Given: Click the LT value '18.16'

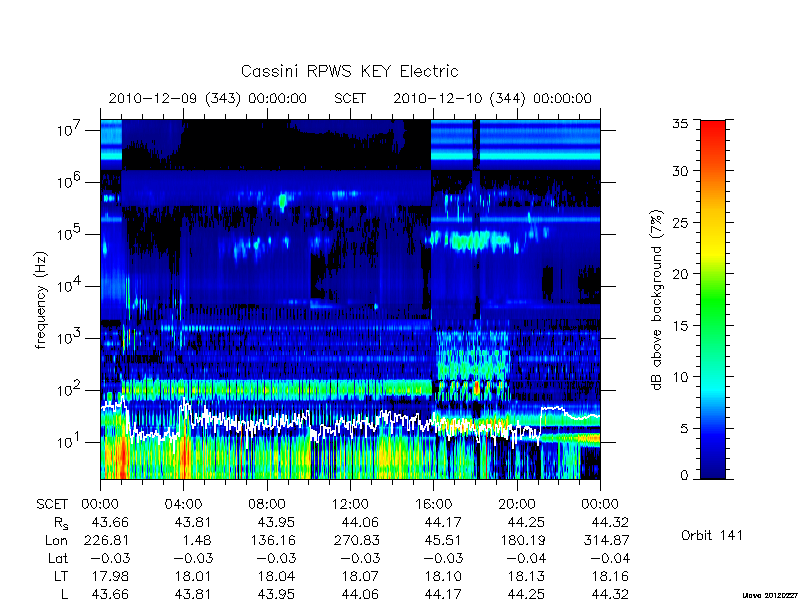Looking at the screenshot, I should point(611,576).
